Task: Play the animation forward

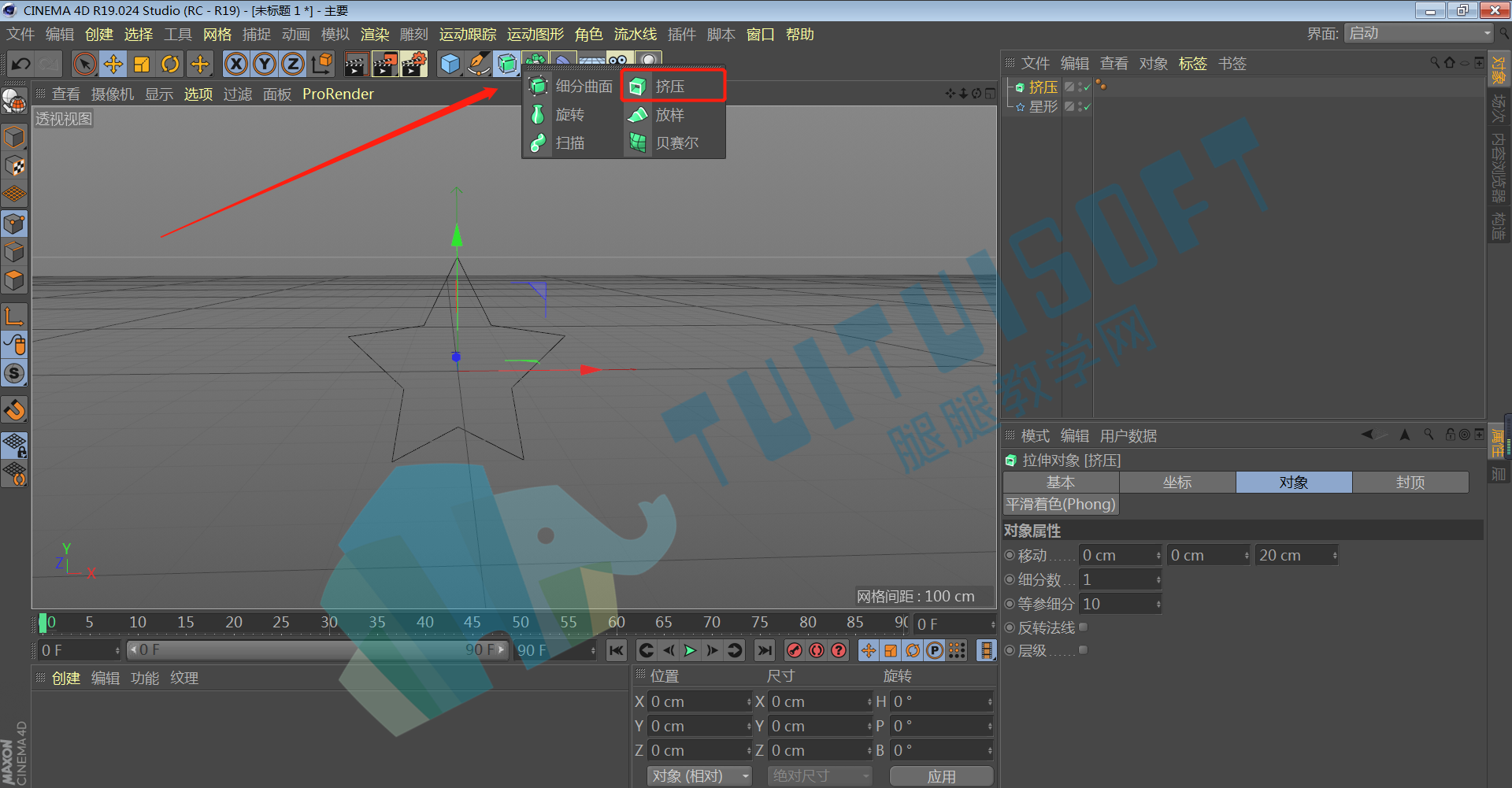Action: pos(690,650)
